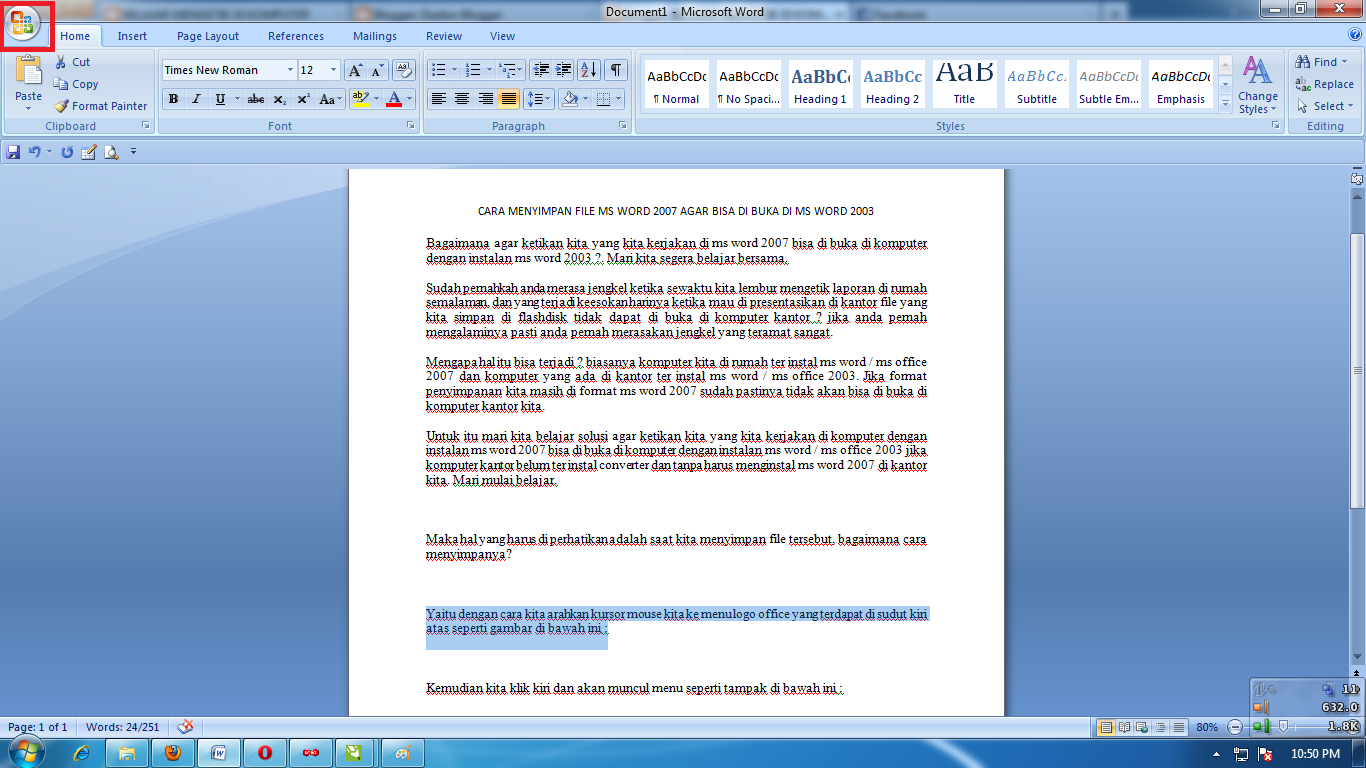Apply the Title style
This screenshot has height=768, width=1366.
[x=964, y=84]
